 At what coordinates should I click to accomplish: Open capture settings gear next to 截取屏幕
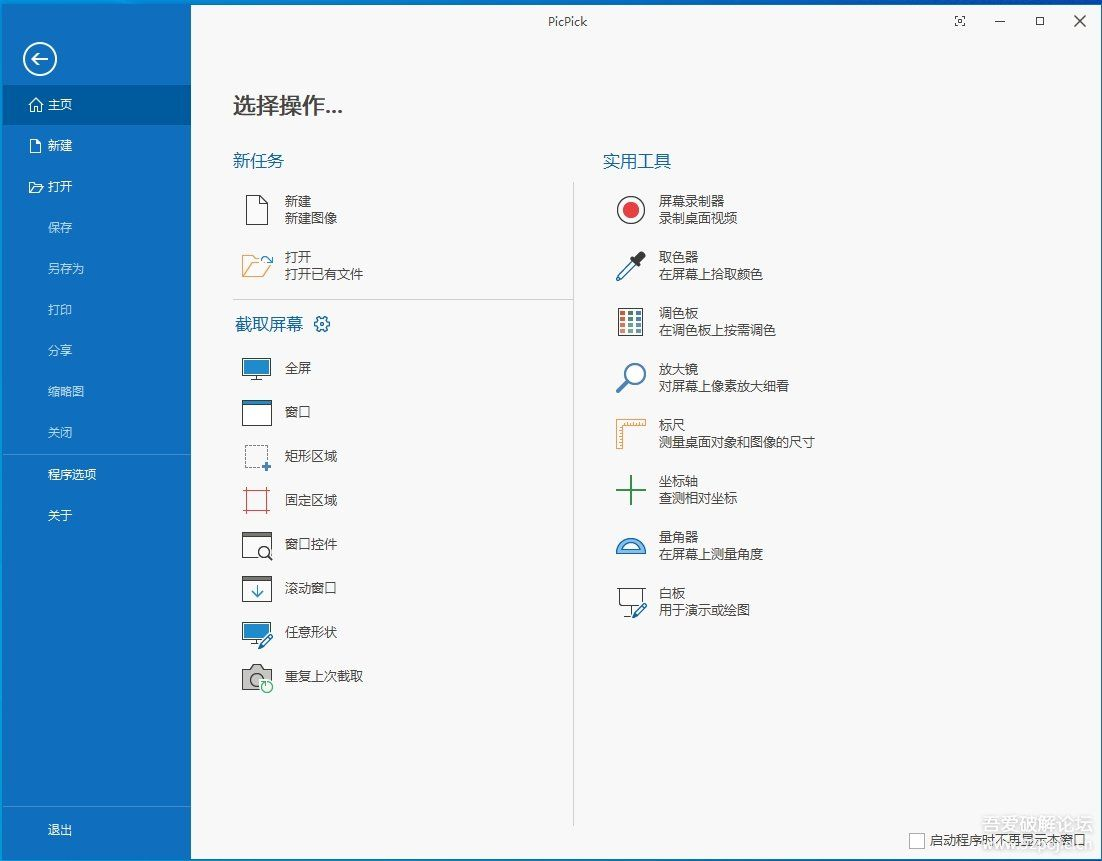[x=322, y=324]
